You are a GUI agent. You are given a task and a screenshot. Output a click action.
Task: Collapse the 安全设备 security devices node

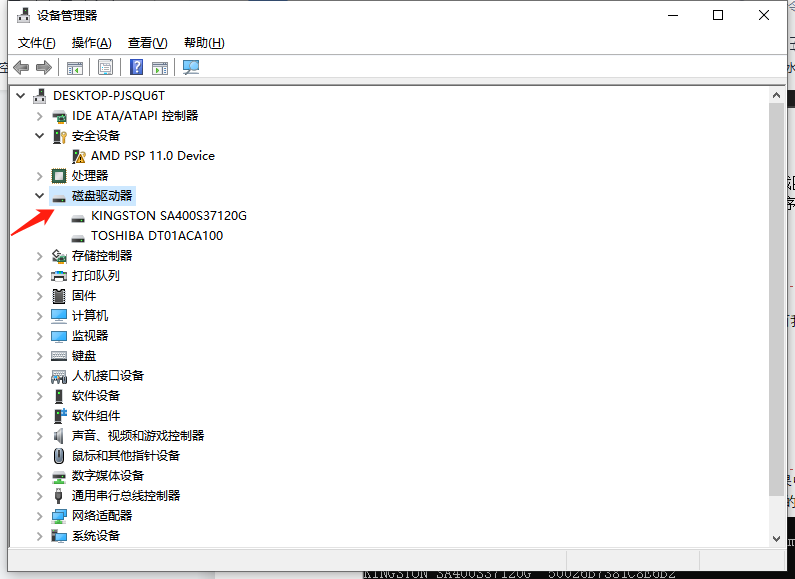click(40, 136)
